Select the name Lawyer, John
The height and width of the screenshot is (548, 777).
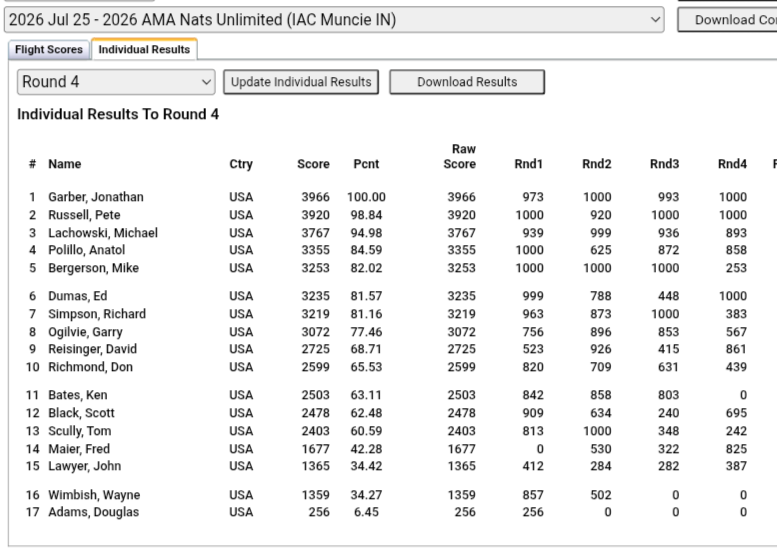tap(84, 466)
